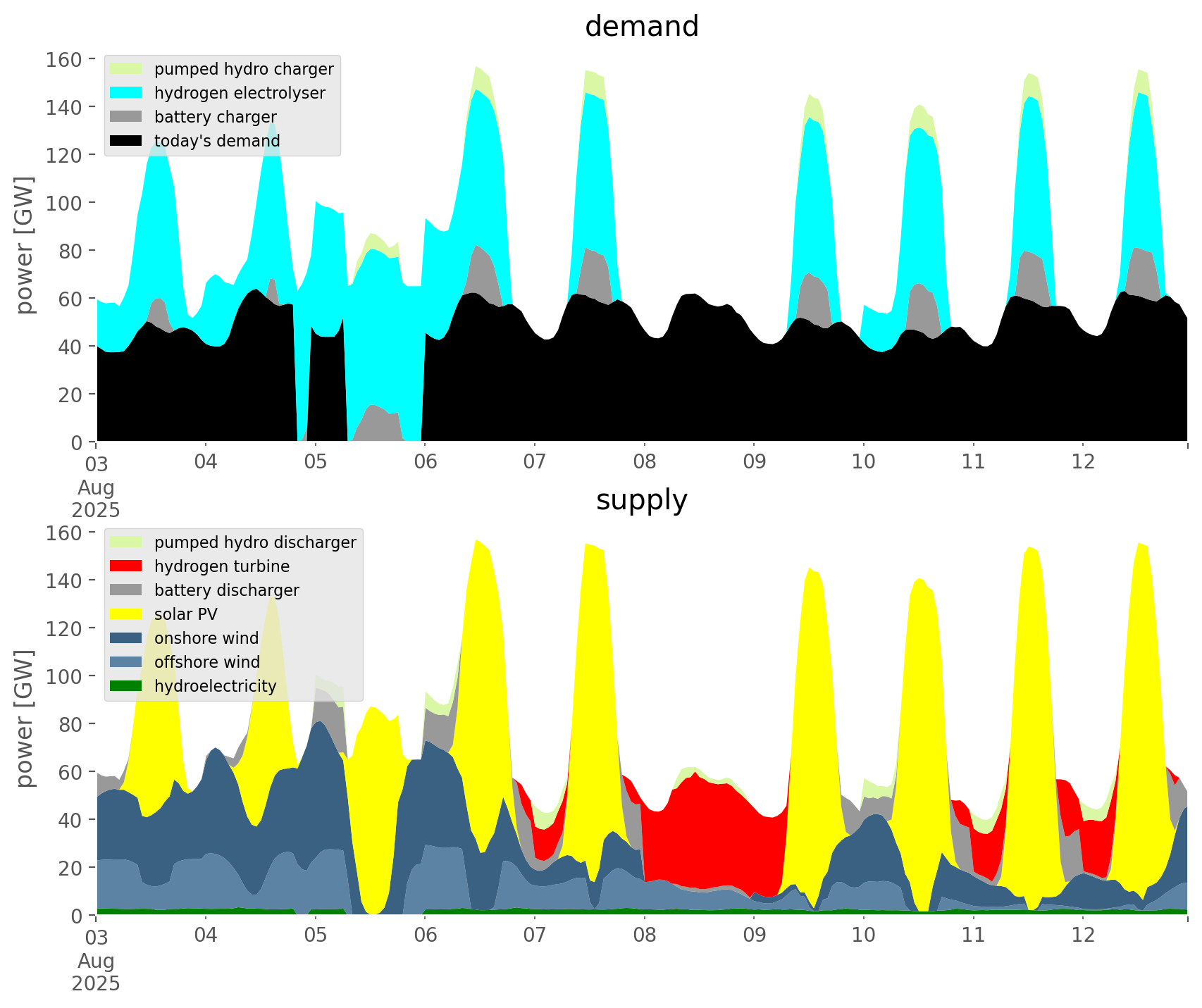Click the onshore wind legend swatch
Viewport: 1202px width, 1008px height.
point(126,638)
